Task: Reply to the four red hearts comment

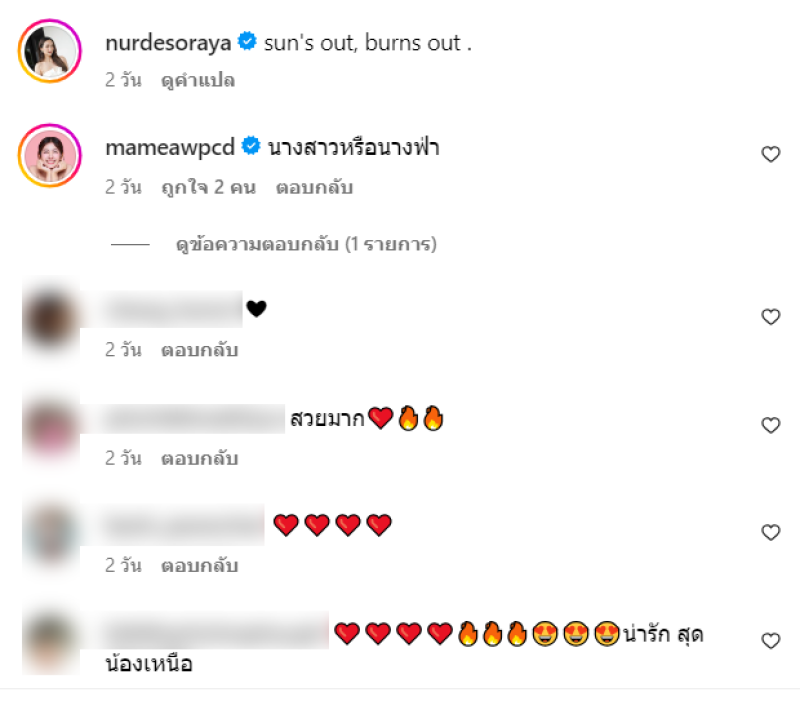Action: (199, 565)
